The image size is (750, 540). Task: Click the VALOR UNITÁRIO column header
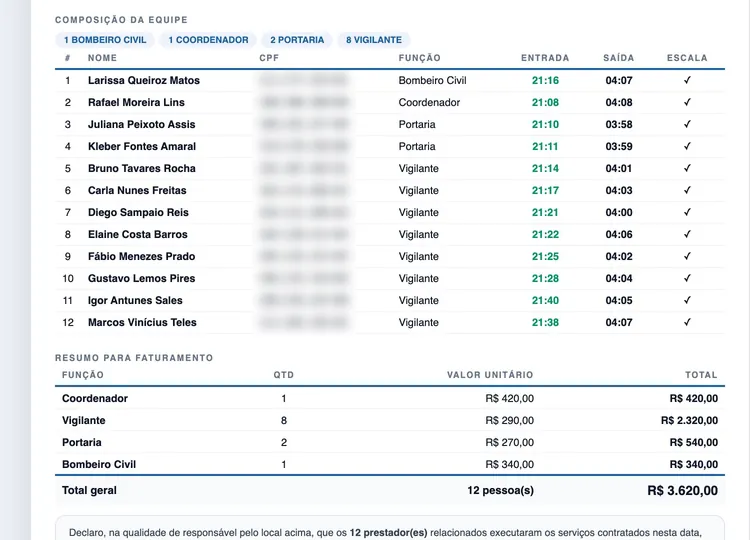[x=490, y=375]
